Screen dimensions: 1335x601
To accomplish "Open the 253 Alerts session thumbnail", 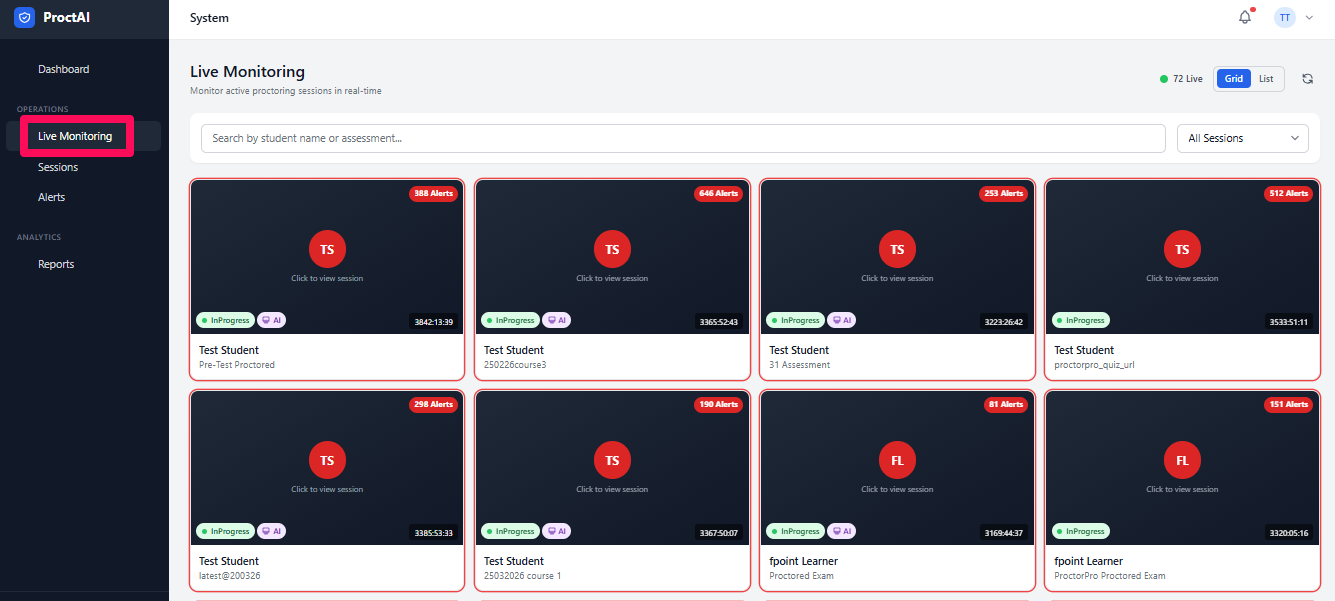I will [x=897, y=257].
